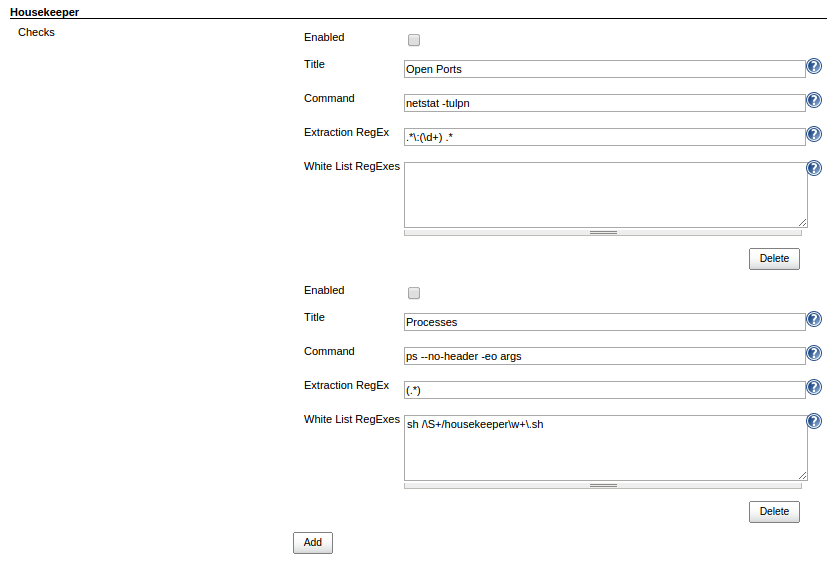Click the Checks label
Screen dimensions: 832x561
point(36,32)
